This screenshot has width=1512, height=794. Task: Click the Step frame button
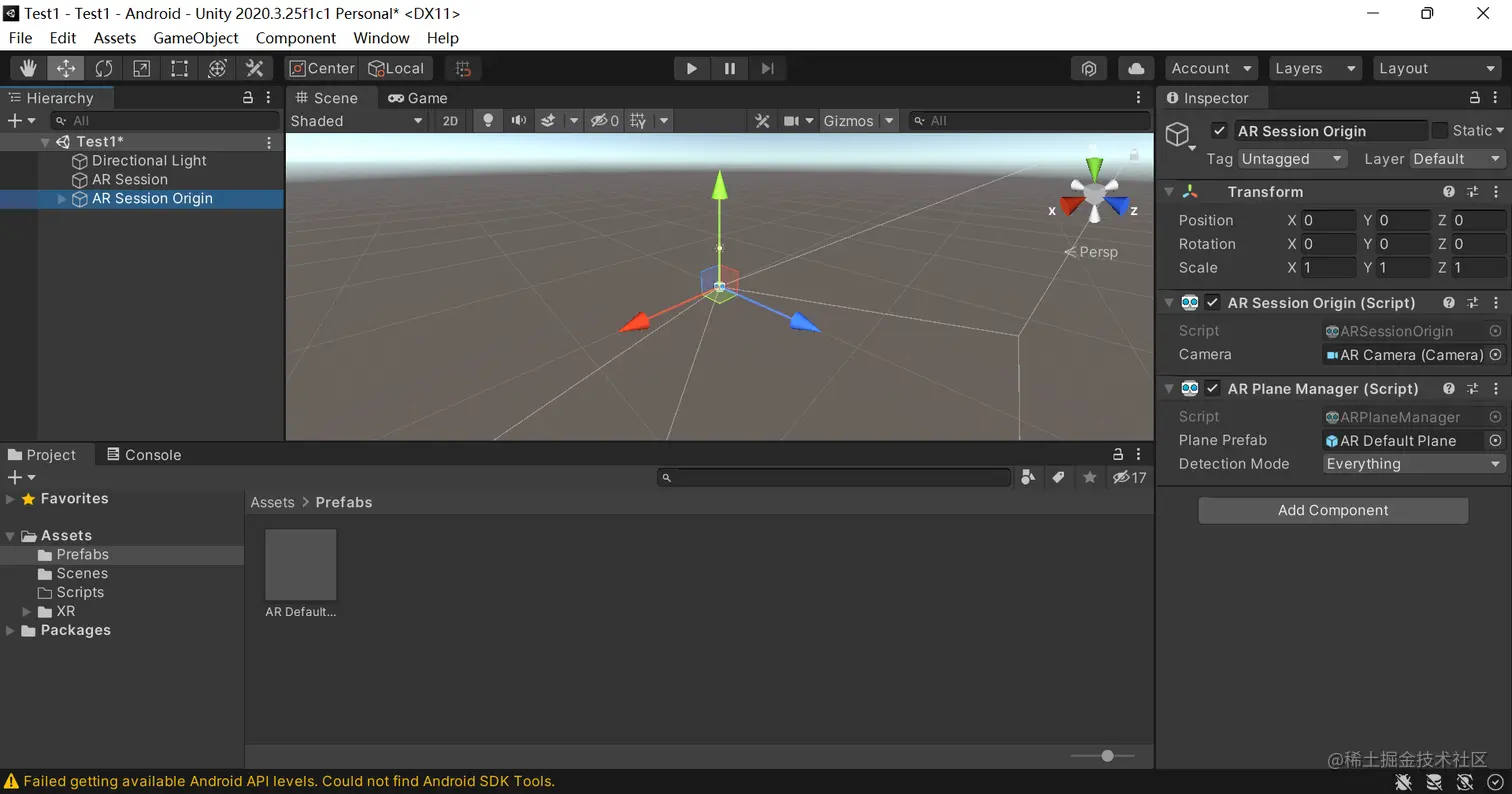pos(767,68)
